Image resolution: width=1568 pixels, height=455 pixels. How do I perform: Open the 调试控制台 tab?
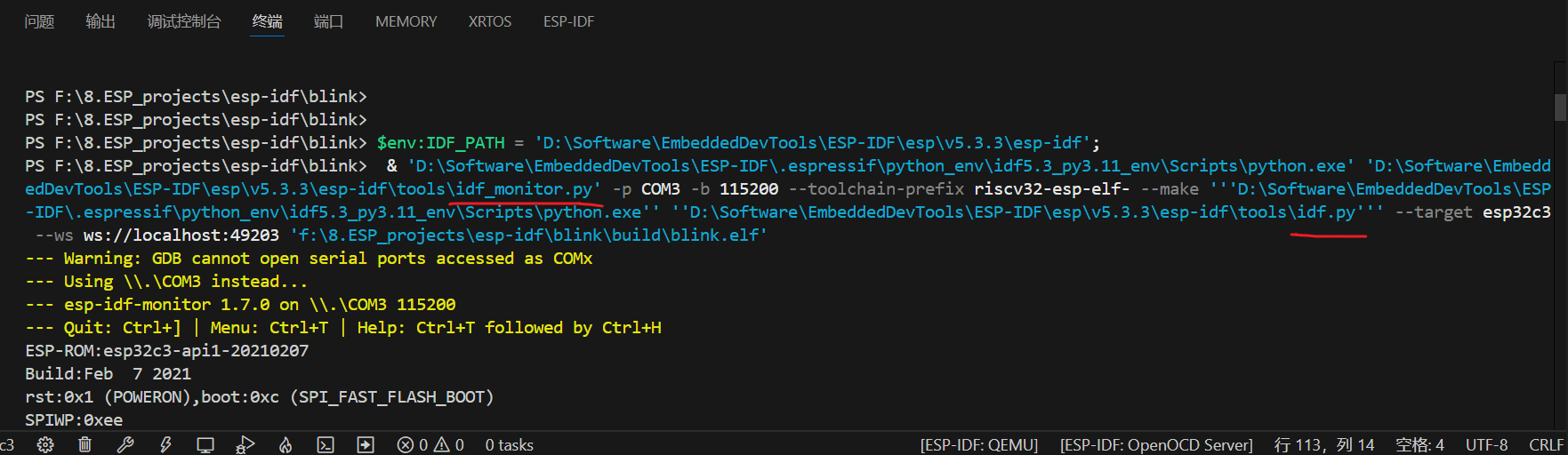point(184,21)
